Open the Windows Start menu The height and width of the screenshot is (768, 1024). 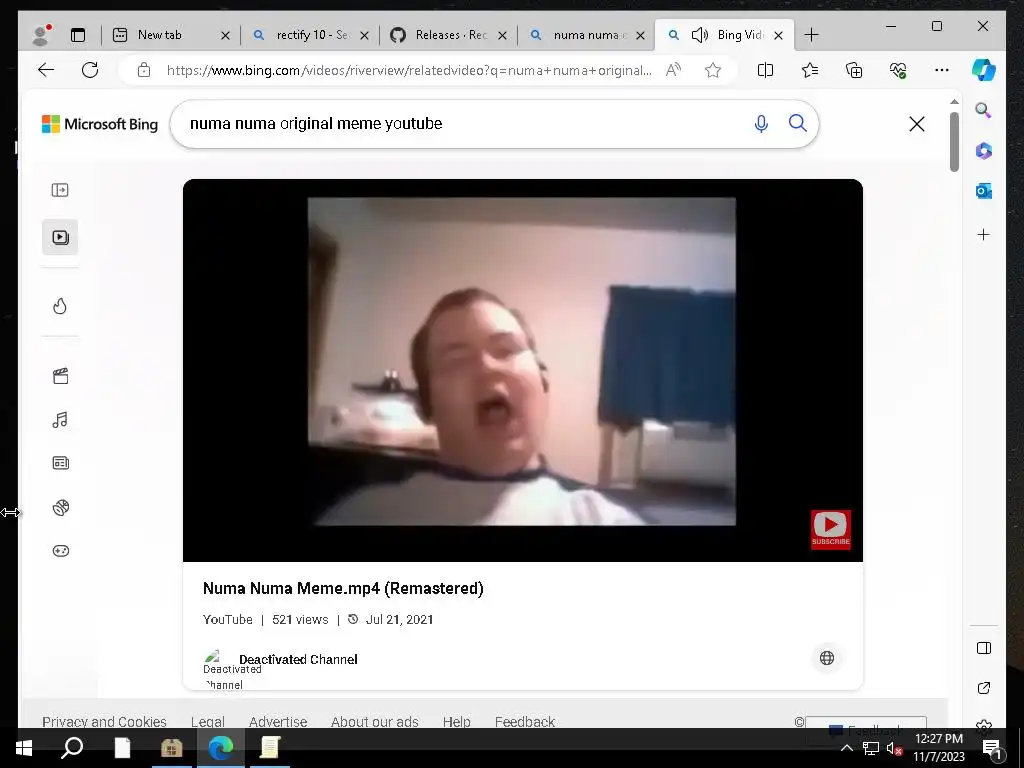24,748
